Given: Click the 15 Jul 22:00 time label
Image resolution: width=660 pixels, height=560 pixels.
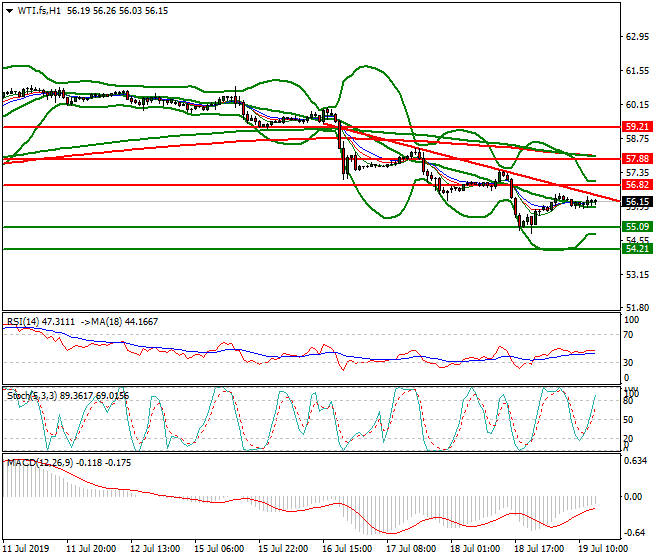Looking at the screenshot, I should tap(283, 549).
